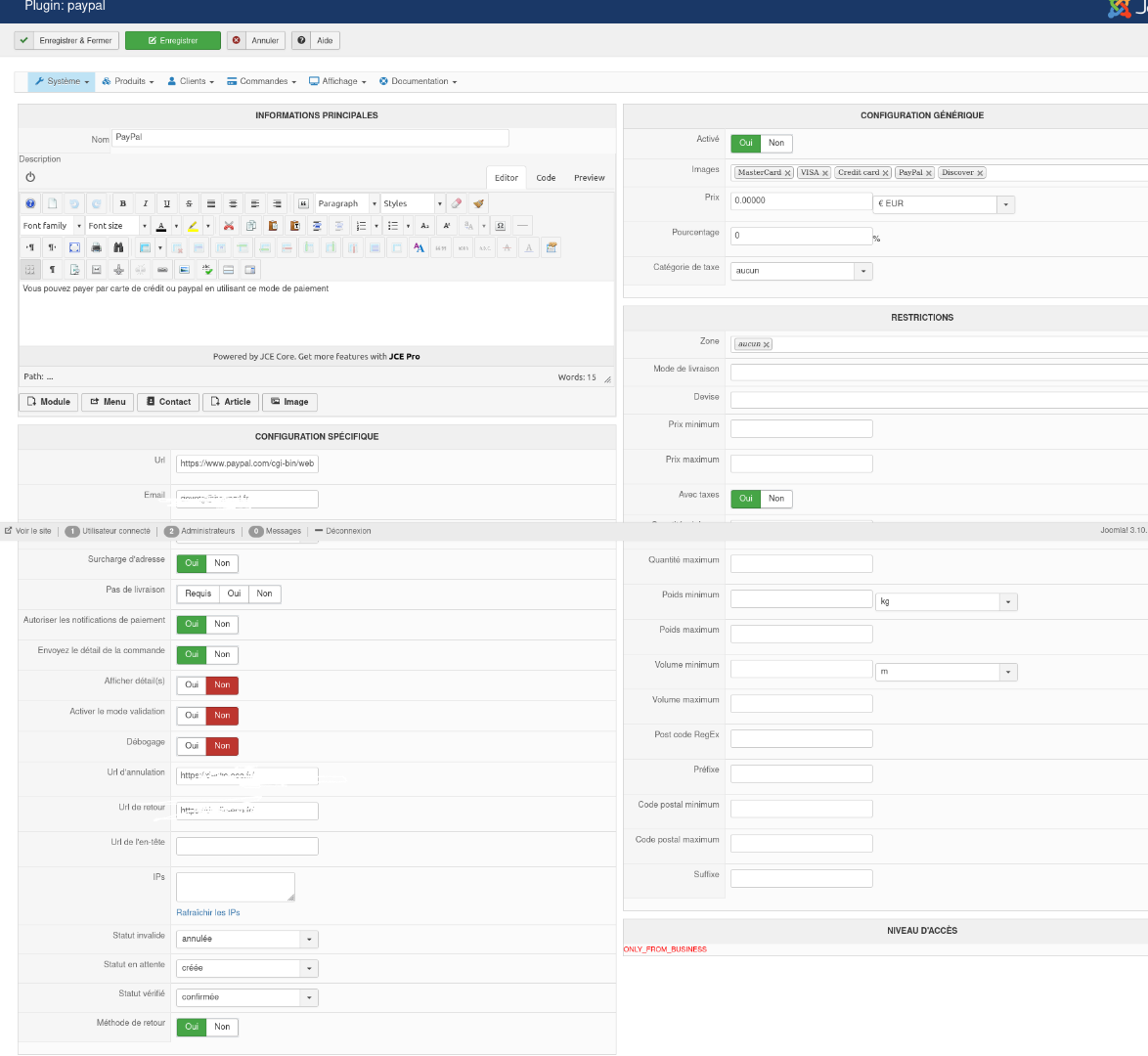The width and height of the screenshot is (1148, 1056).
Task: Switch to the Preview editor tab
Action: pos(590,178)
